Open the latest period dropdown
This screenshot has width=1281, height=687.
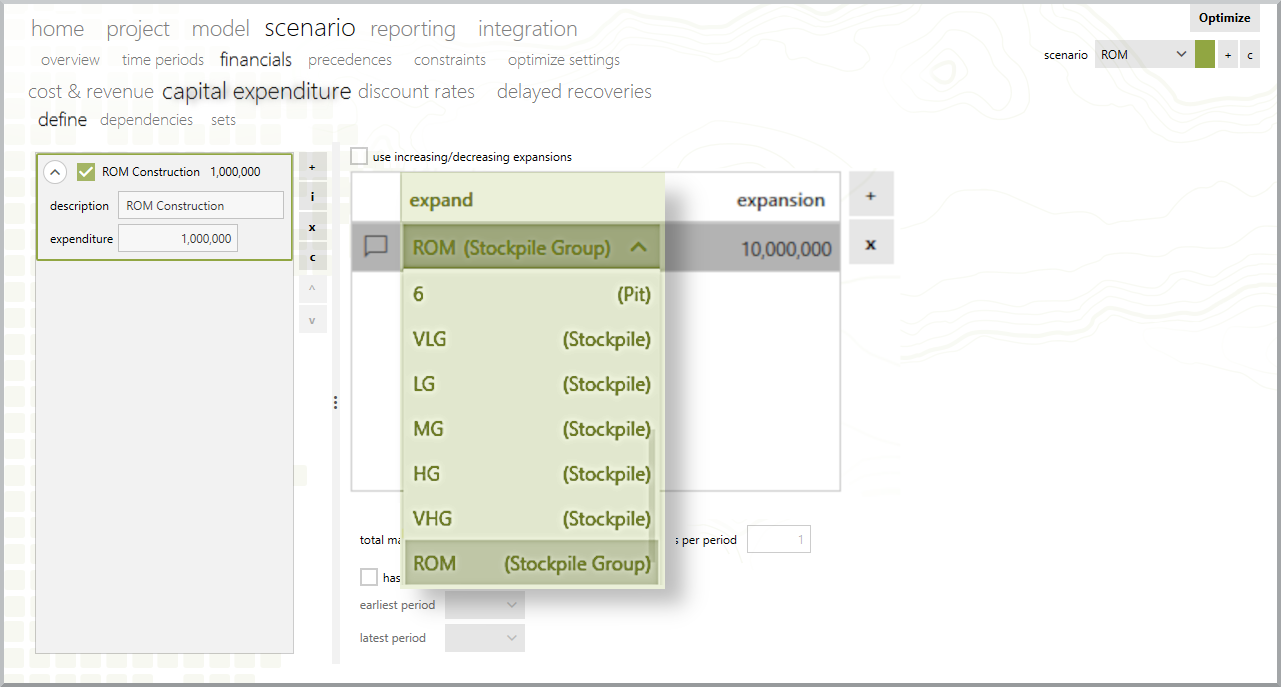[485, 638]
